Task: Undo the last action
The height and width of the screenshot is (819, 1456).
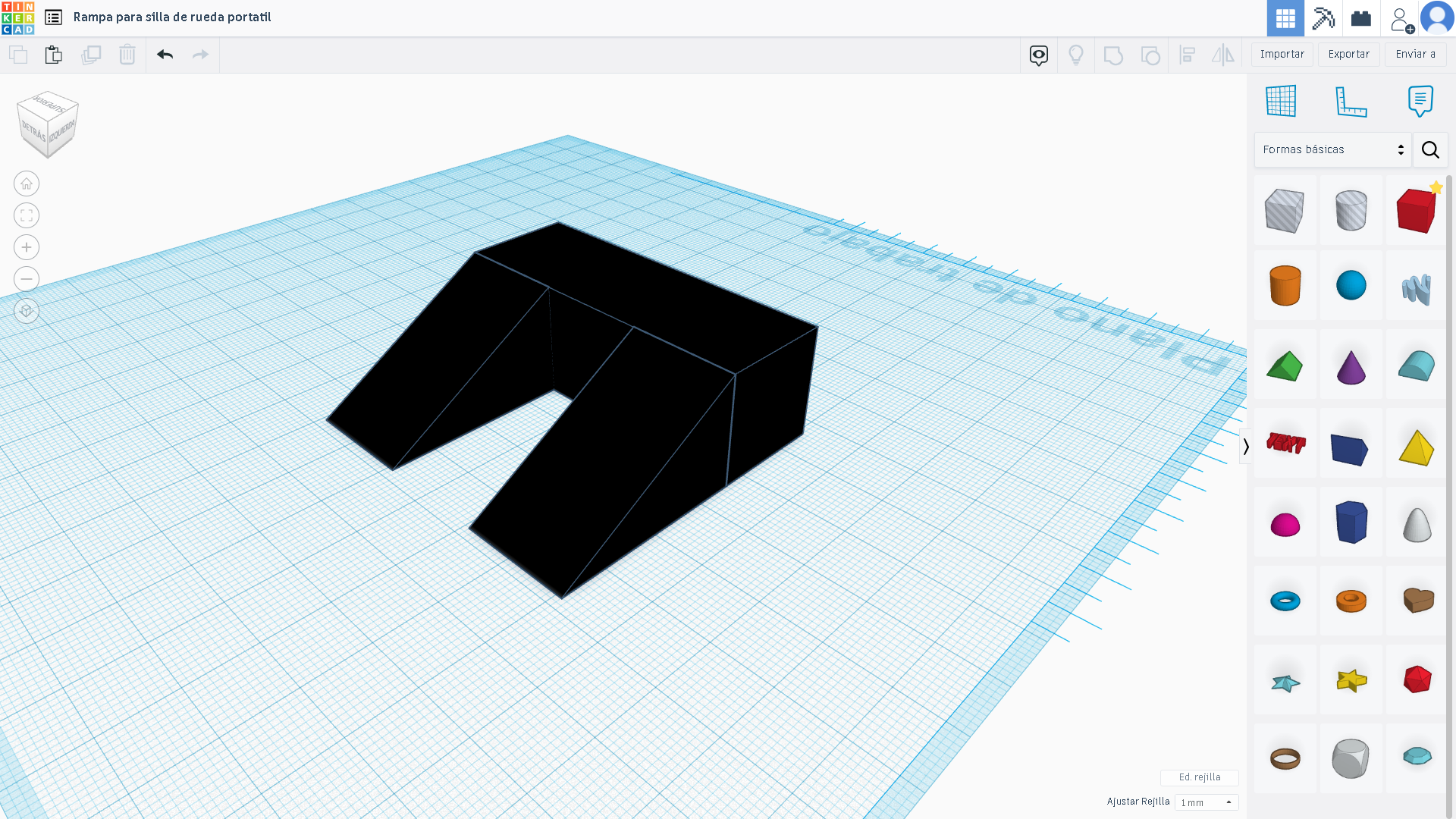Action: click(x=165, y=55)
